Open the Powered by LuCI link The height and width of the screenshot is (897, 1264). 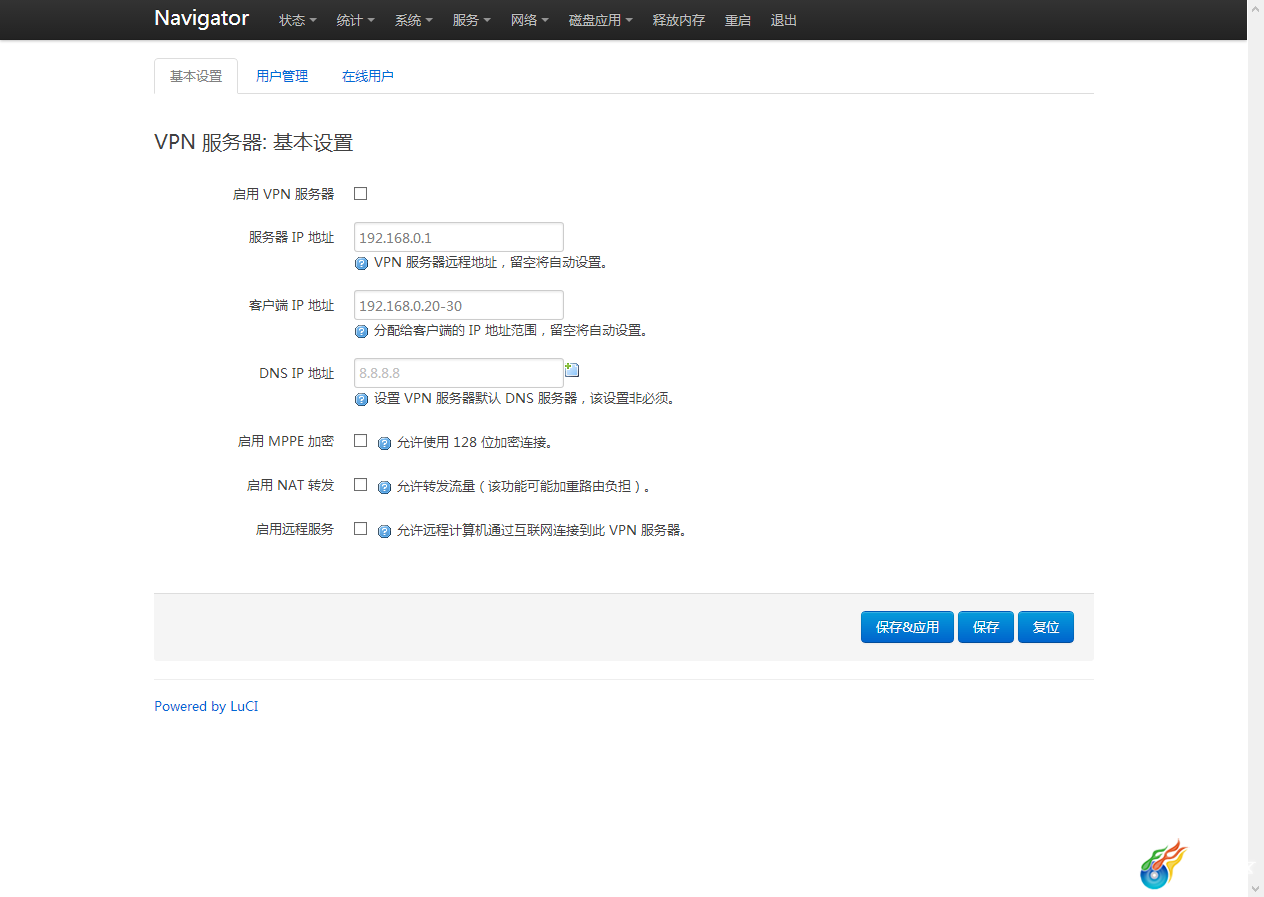tap(206, 706)
